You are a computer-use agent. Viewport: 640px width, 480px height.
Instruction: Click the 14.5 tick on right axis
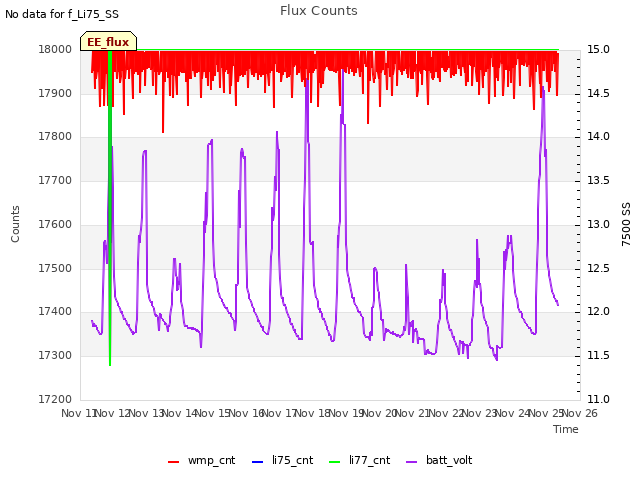coord(598,93)
